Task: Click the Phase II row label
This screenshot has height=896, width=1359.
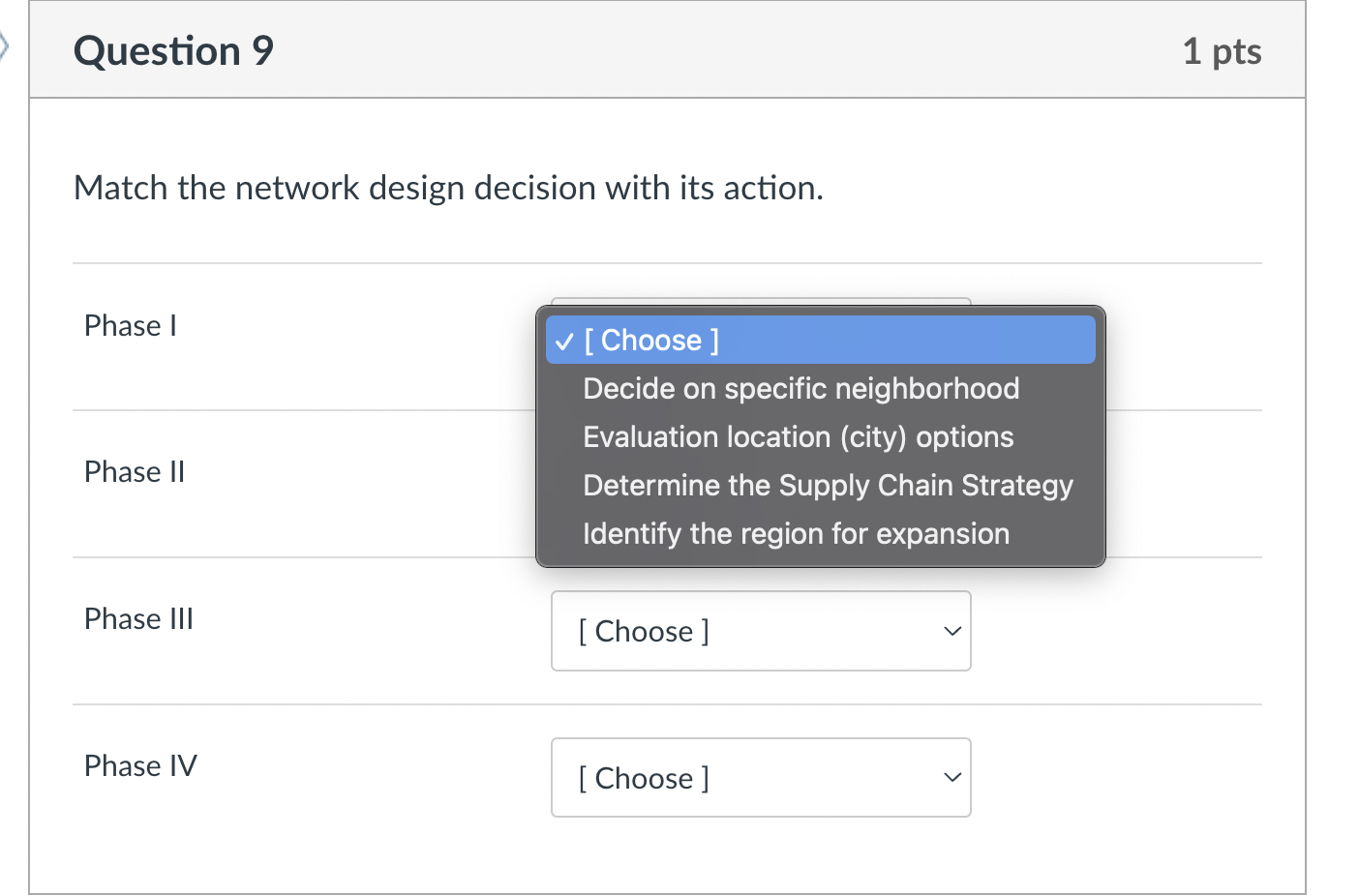Action: tap(134, 472)
